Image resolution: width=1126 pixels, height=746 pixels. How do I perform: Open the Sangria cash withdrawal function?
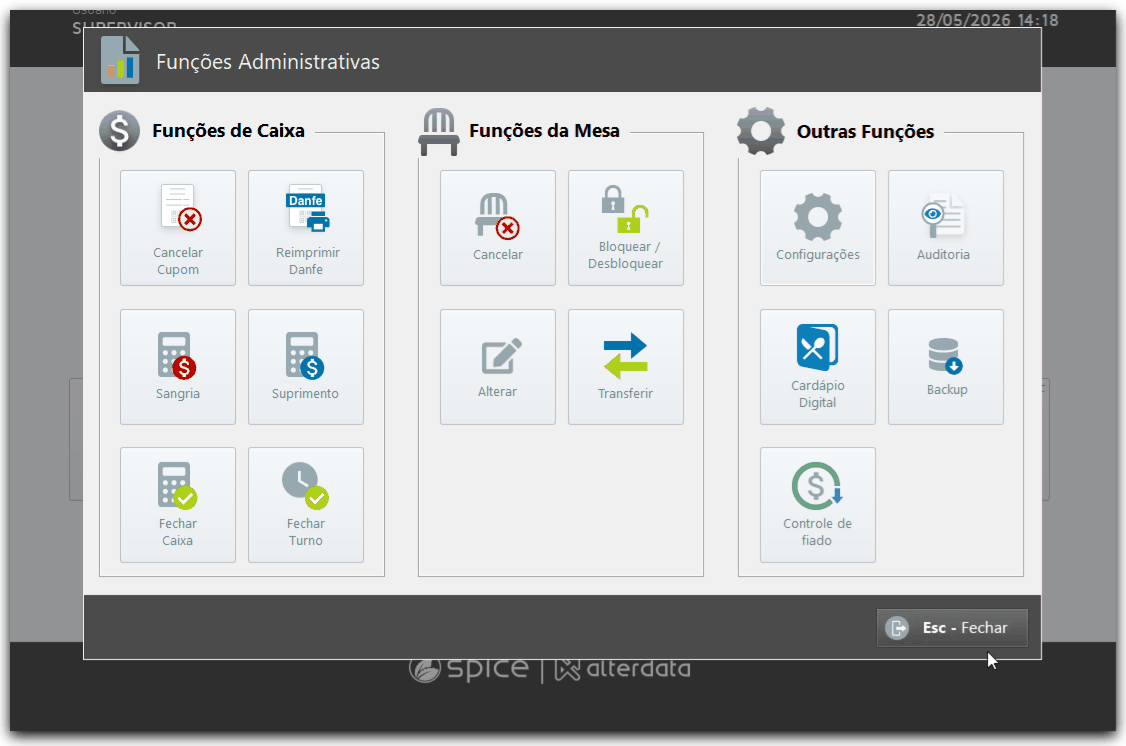click(x=177, y=367)
